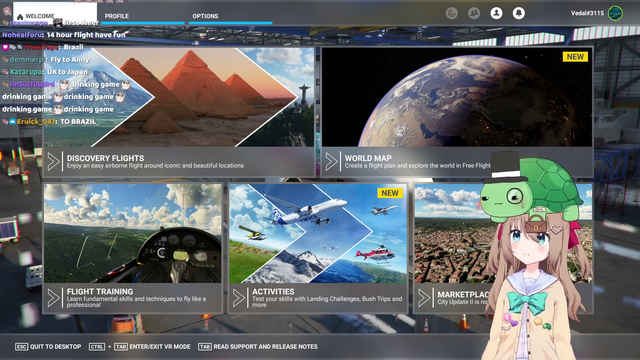
Task: Click the Vedal#3115 username
Action: click(x=587, y=13)
